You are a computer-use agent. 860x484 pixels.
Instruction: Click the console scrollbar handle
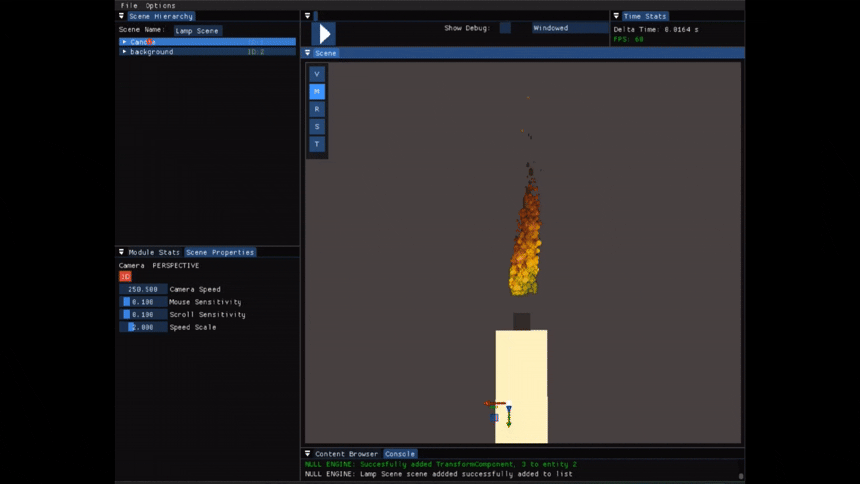click(x=740, y=476)
